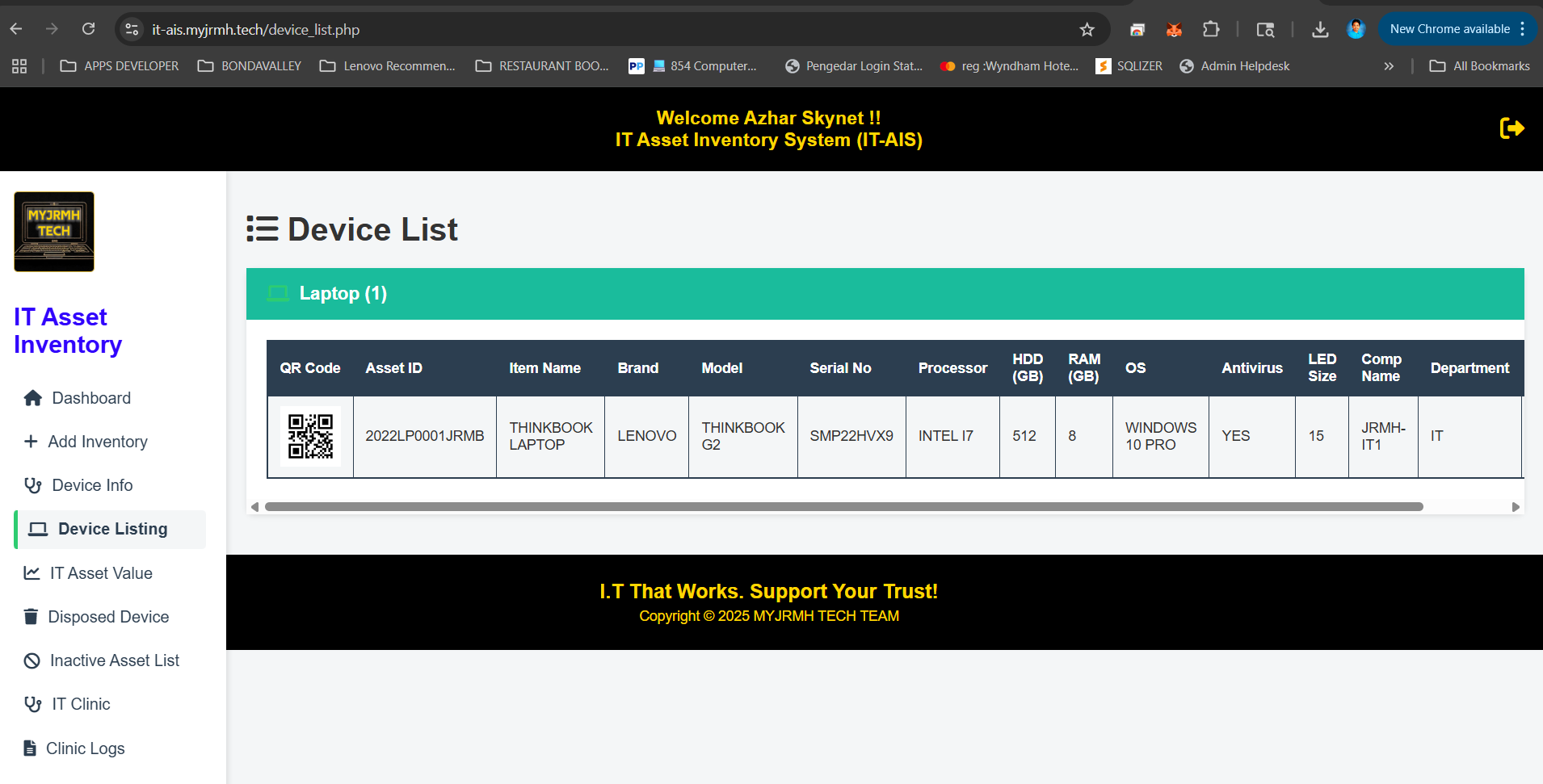Reload the page using refresh icon
Image resolution: width=1543 pixels, height=784 pixels.
point(89,30)
